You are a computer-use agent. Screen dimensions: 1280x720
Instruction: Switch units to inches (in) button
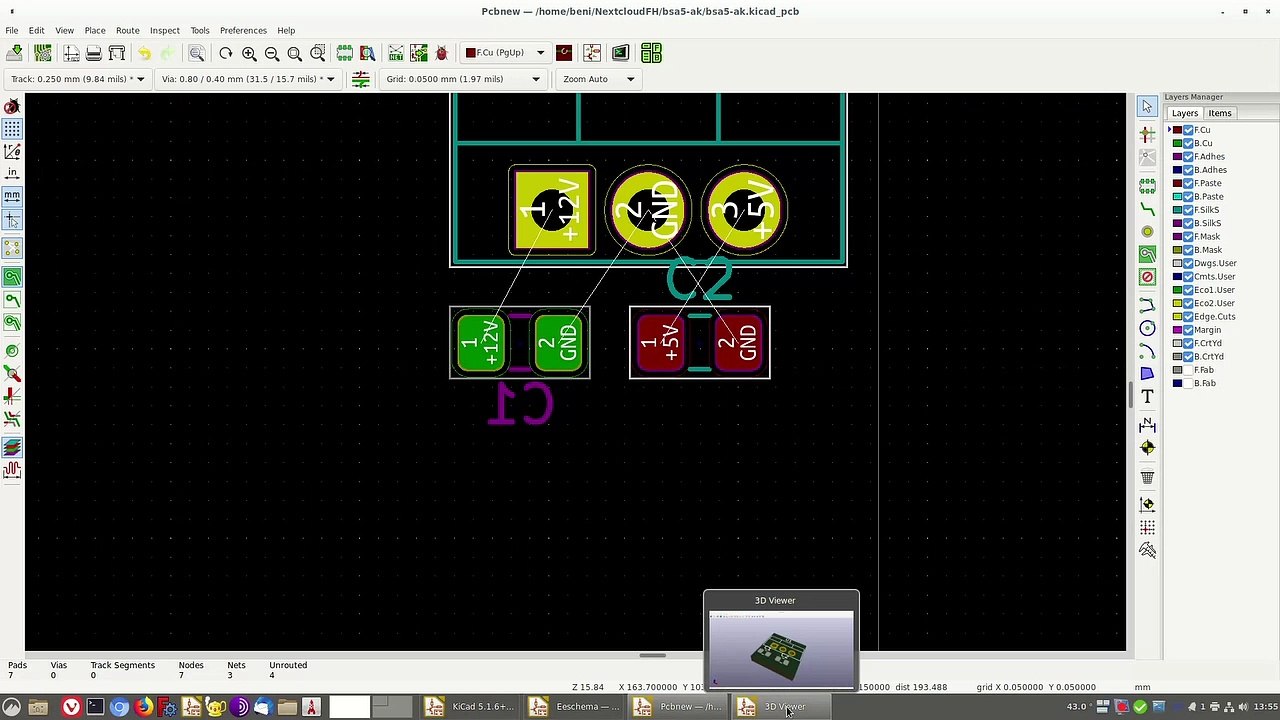tap(12, 174)
